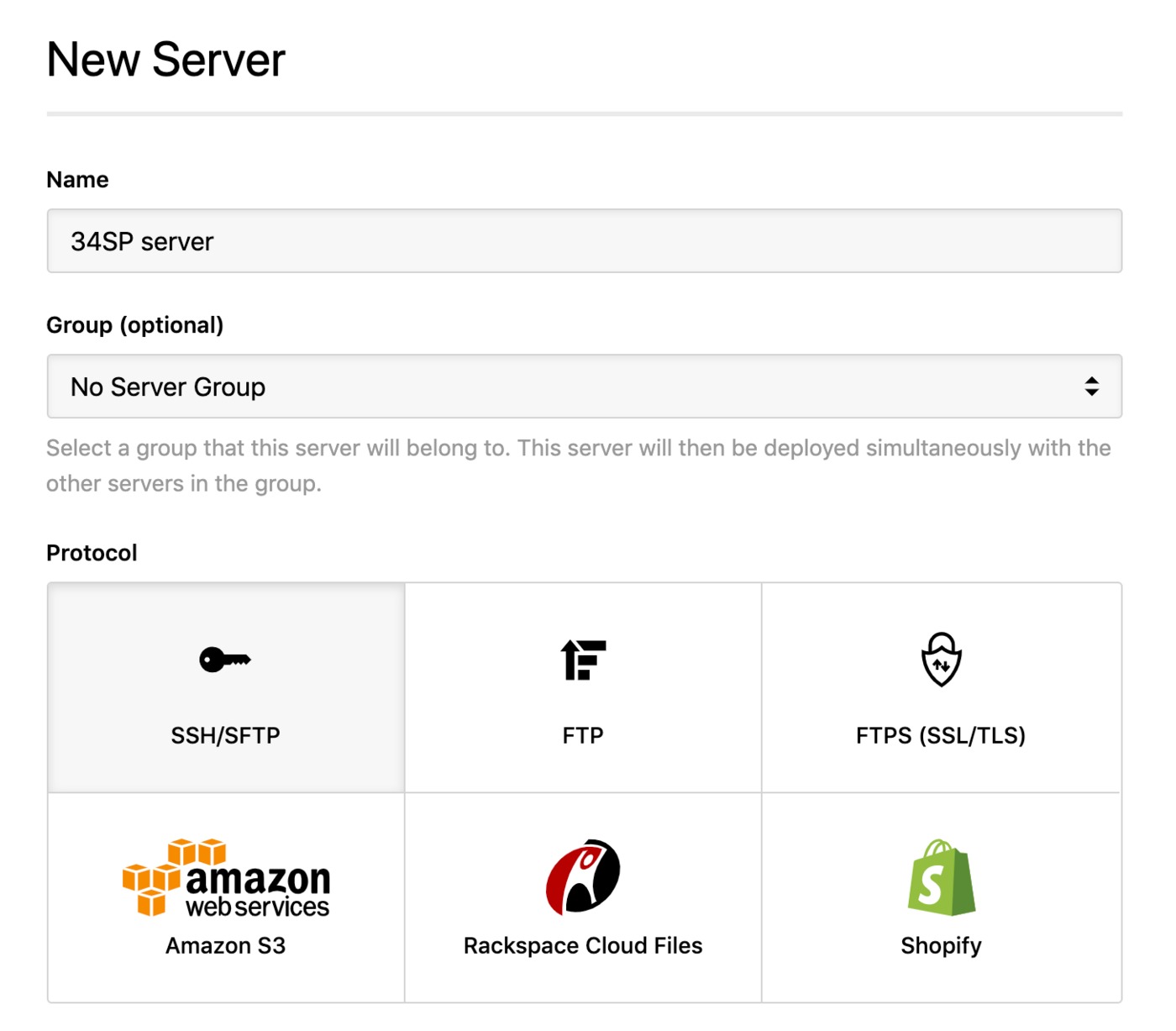The image size is (1176, 1031).
Task: Click the Name field label
Action: [x=77, y=180]
